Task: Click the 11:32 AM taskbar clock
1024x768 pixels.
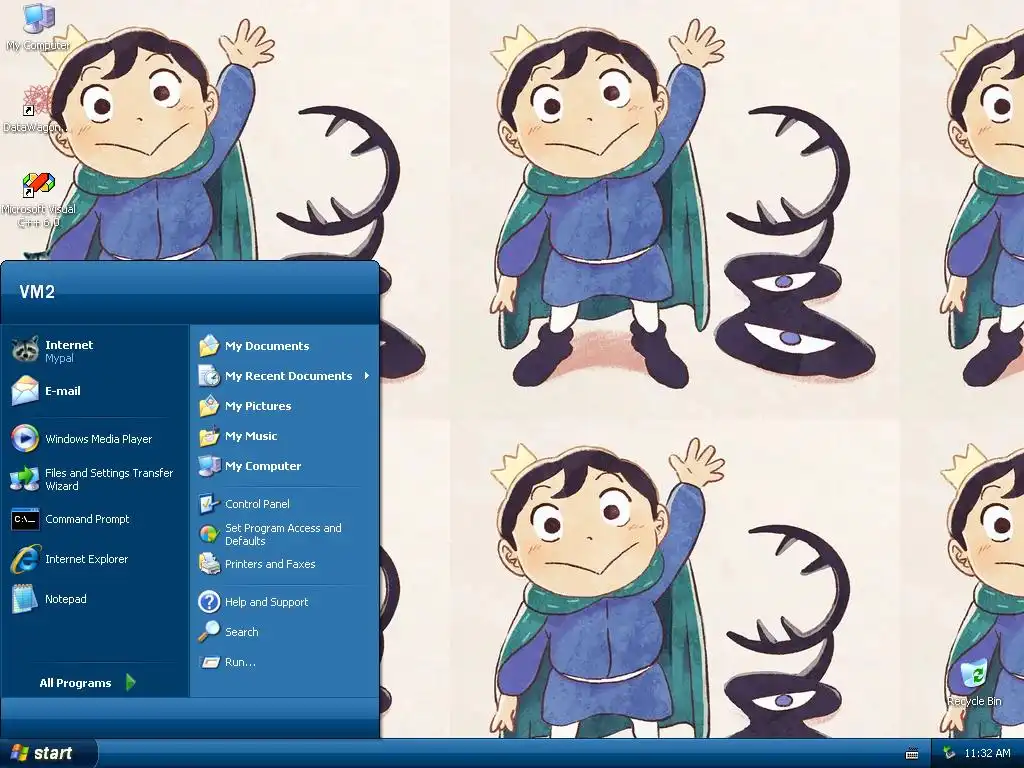Action: (x=987, y=753)
